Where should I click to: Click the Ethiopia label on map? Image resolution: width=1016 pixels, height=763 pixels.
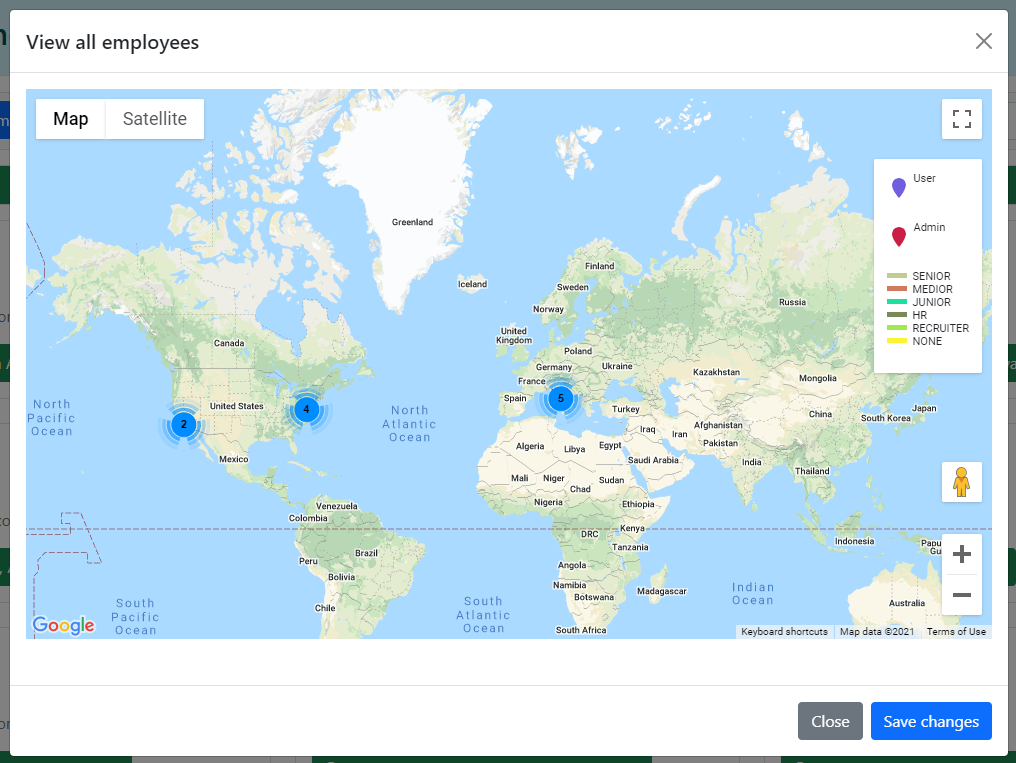(x=638, y=505)
